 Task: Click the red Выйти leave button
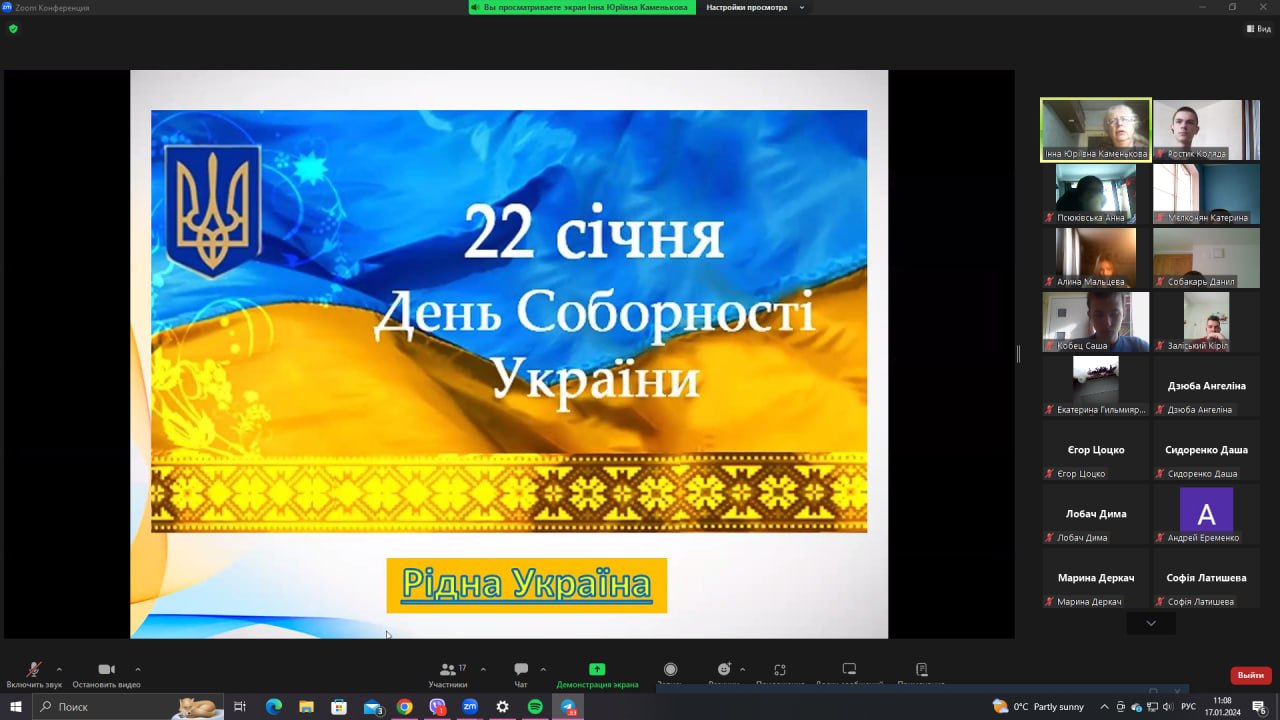1251,675
